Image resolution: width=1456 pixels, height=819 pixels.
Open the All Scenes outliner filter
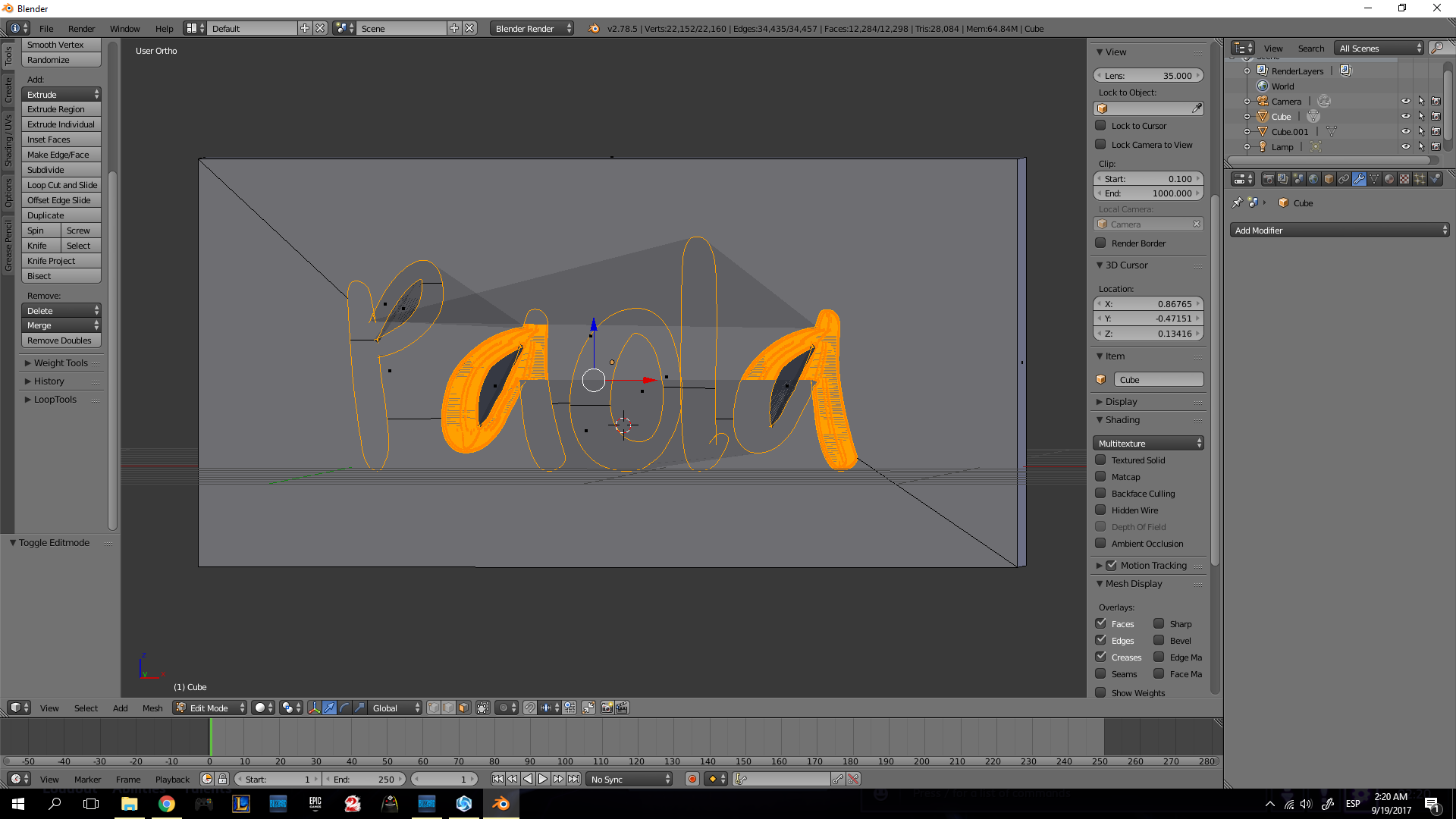point(1379,48)
